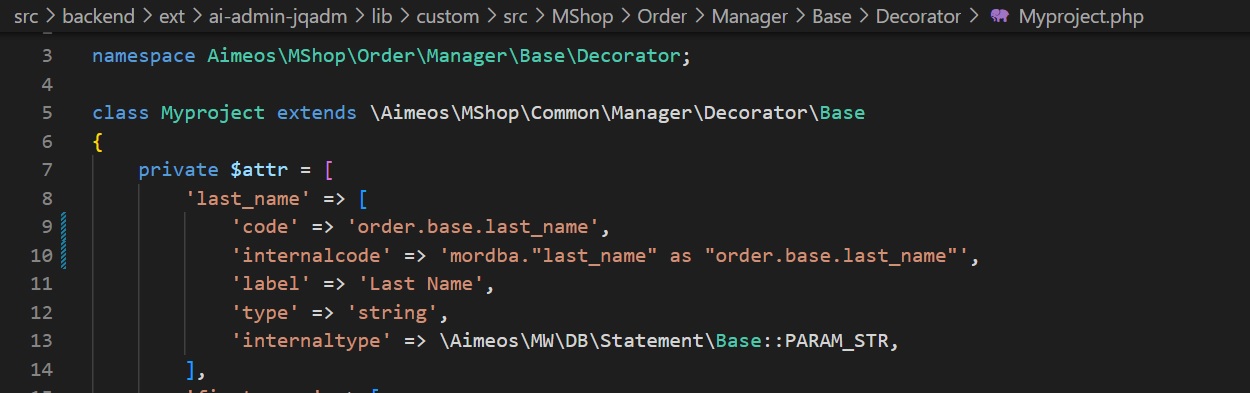Screen dimensions: 1250x393
Task: Select the Base breadcrumb segment
Action: 832,17
